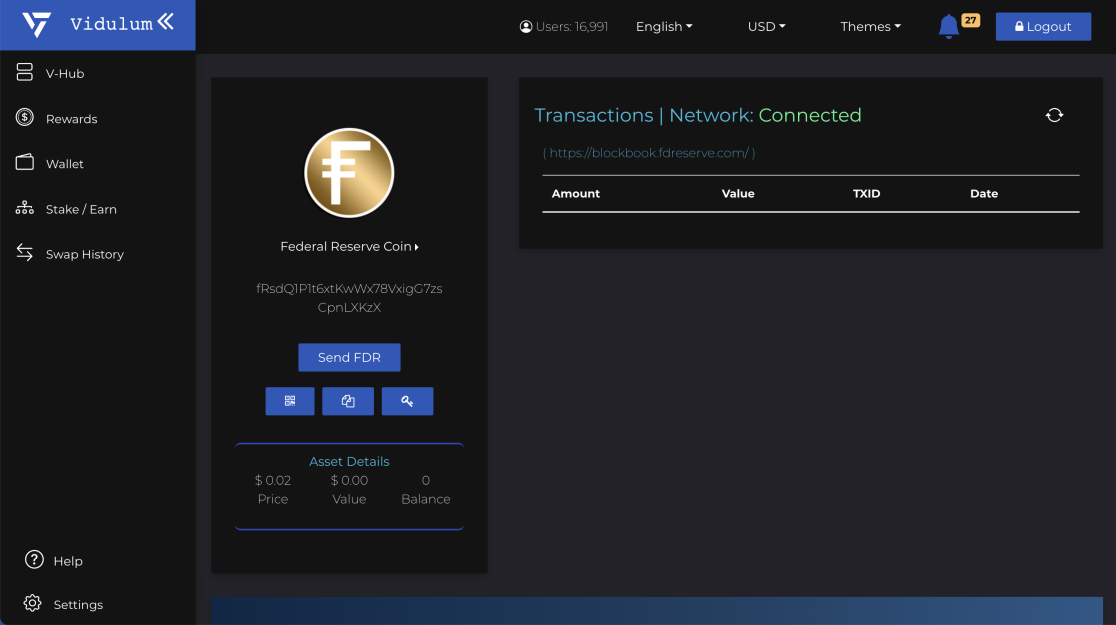The image size is (1116, 625).
Task: Refresh the transactions list
Action: coord(1054,115)
